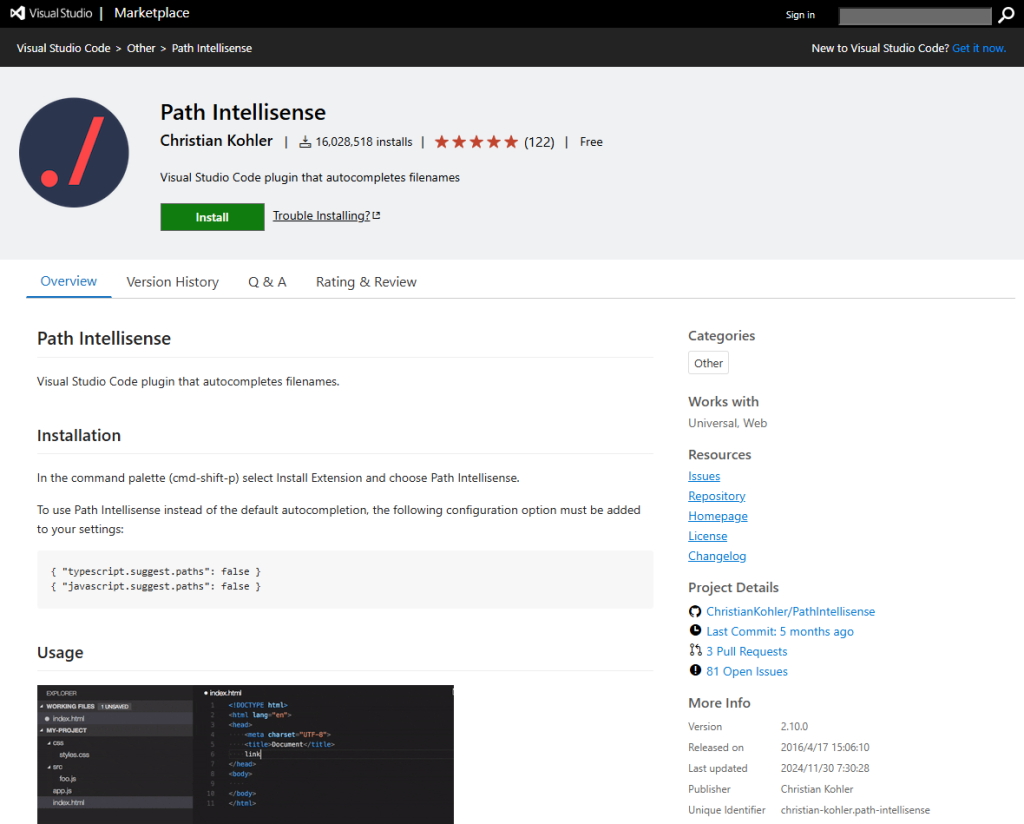
Task: Click the Universal, Web compatibility text
Action: point(728,423)
